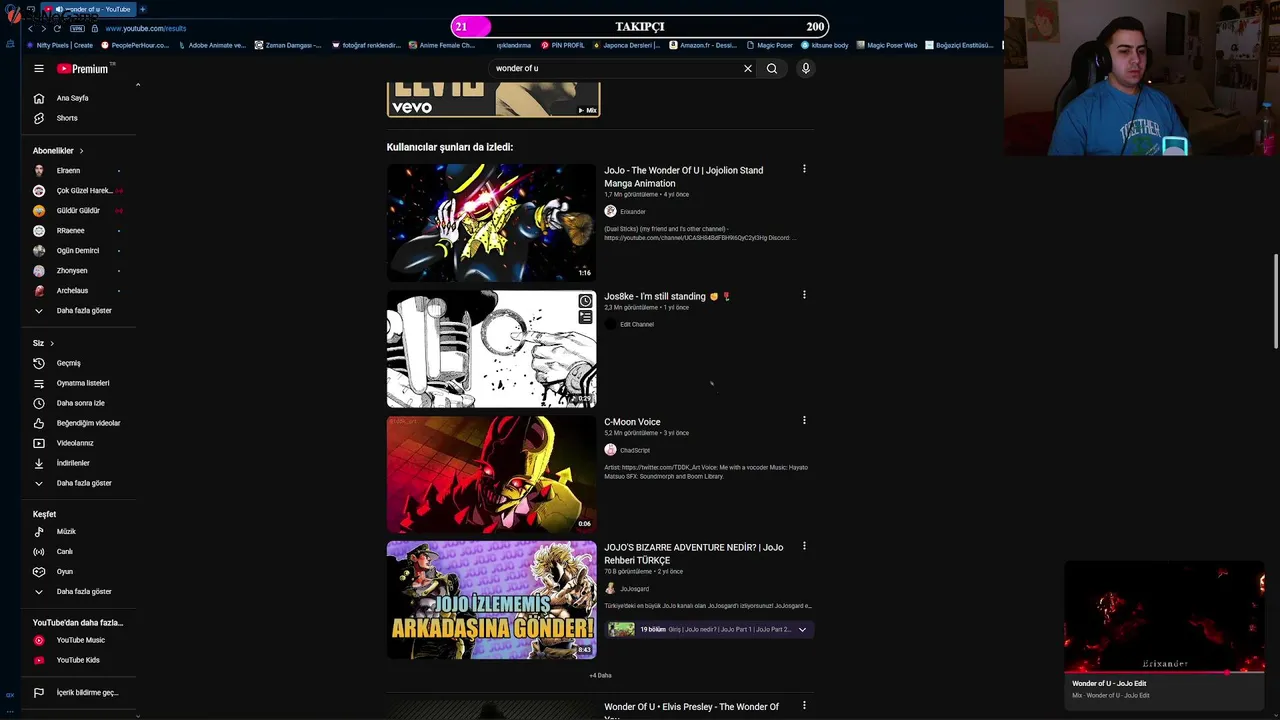This screenshot has width=1280, height=720.
Task: Open options menu for Jos8ke video
Action: tap(804, 295)
